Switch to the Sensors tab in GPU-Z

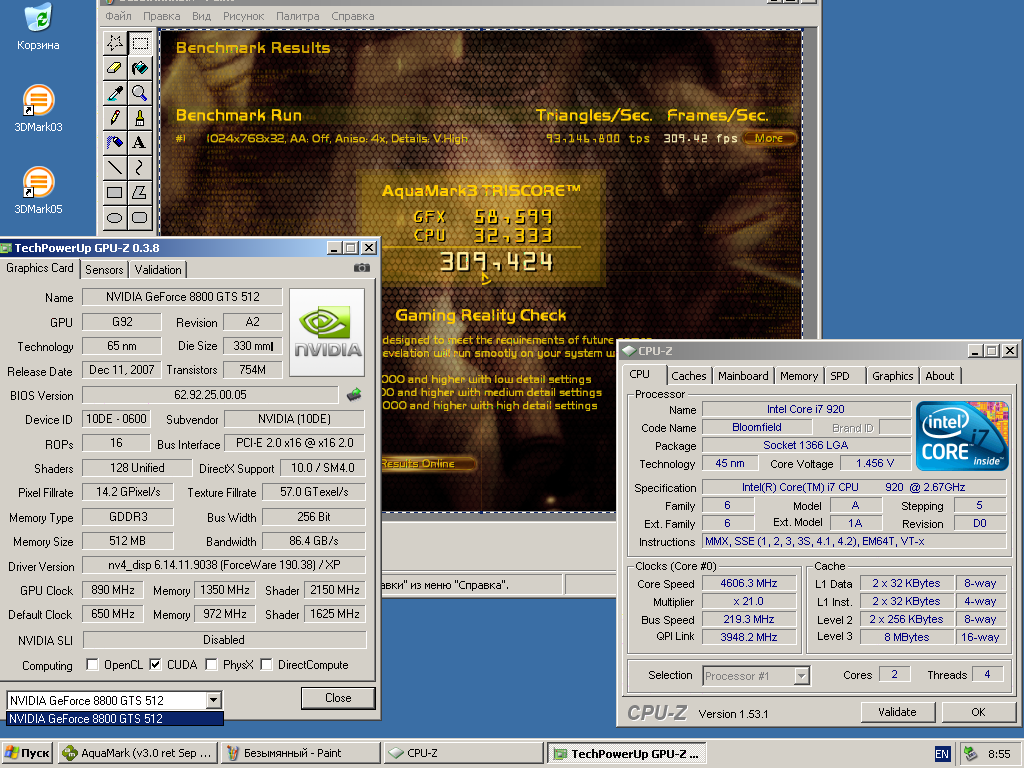(x=104, y=270)
